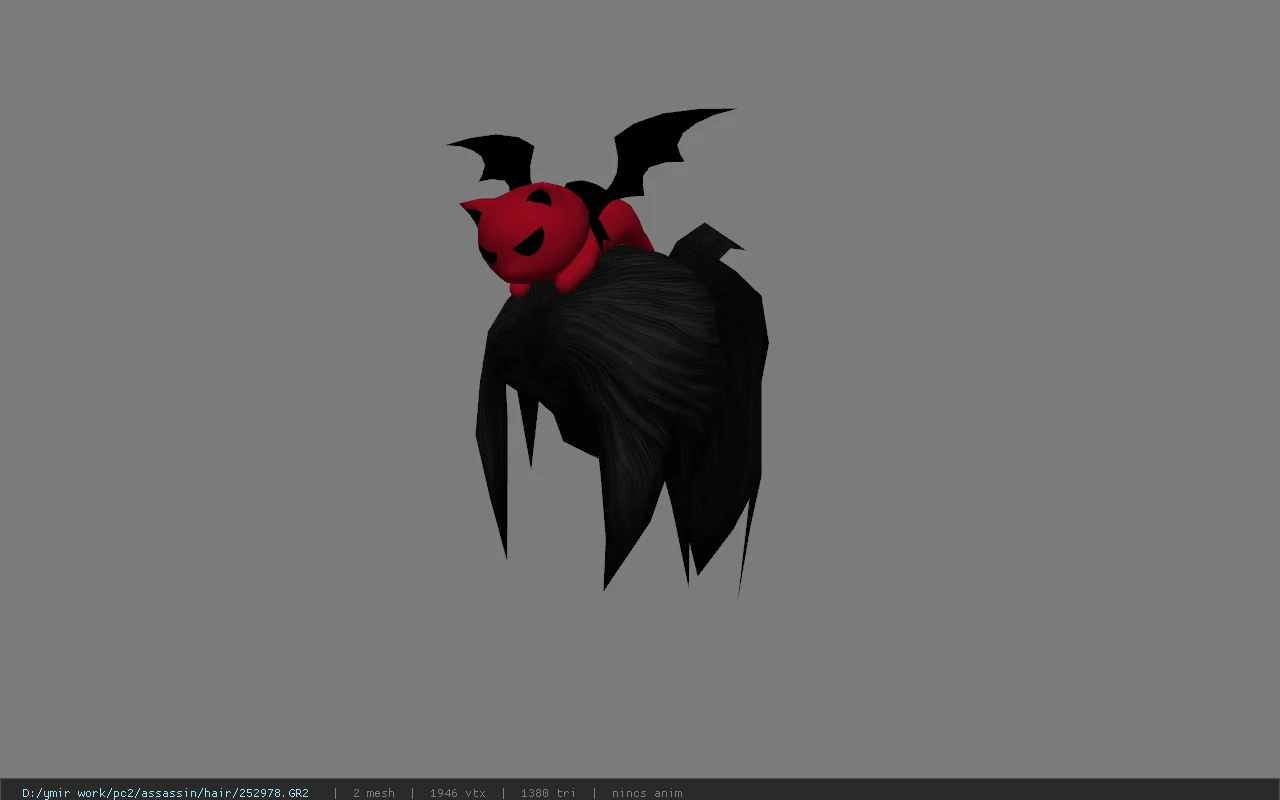The height and width of the screenshot is (800, 1280).
Task: Click the file path 252978.GR2 in status bar
Action: click(165, 793)
